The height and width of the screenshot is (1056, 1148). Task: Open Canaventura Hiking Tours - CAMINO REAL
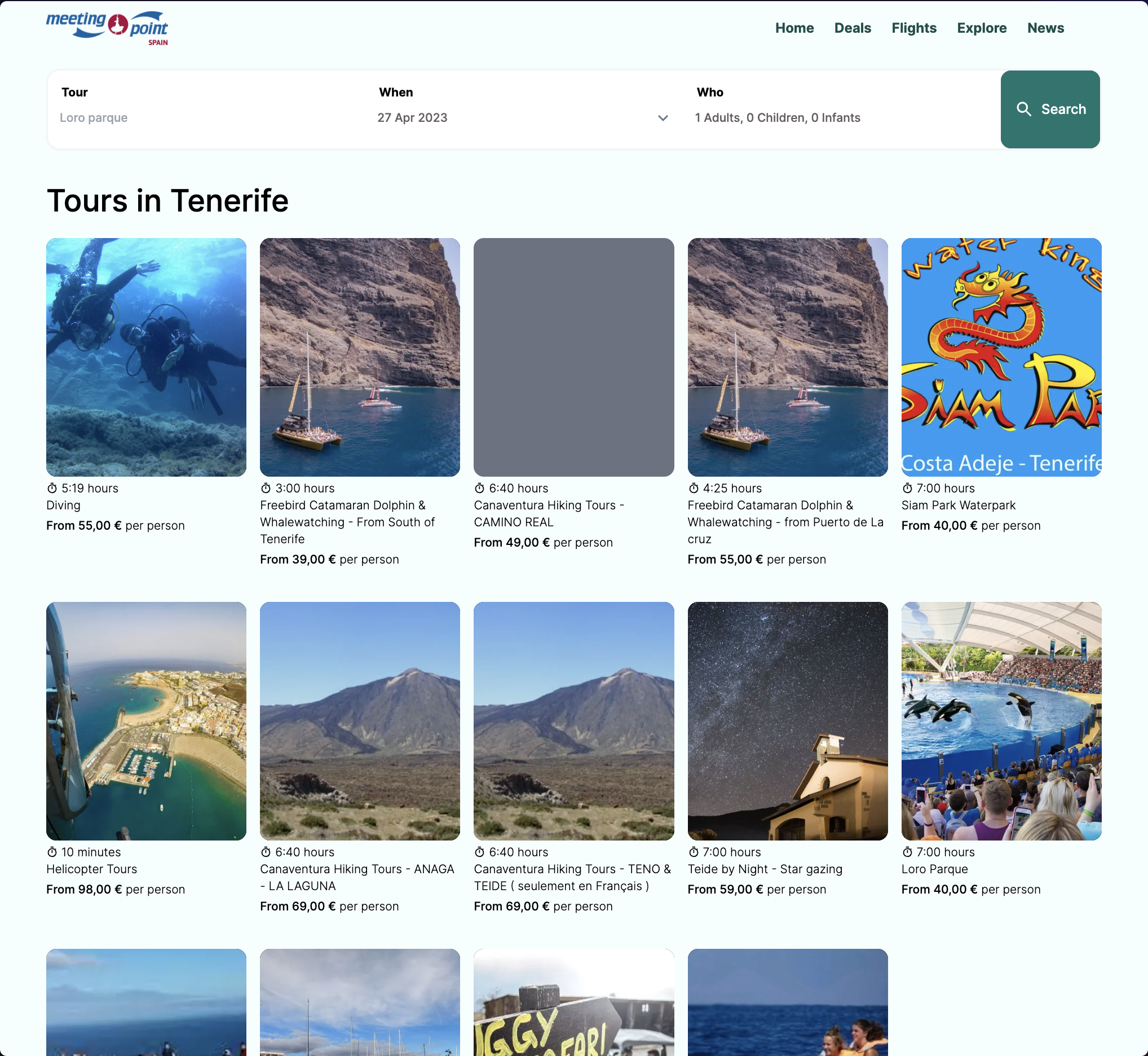(x=549, y=514)
